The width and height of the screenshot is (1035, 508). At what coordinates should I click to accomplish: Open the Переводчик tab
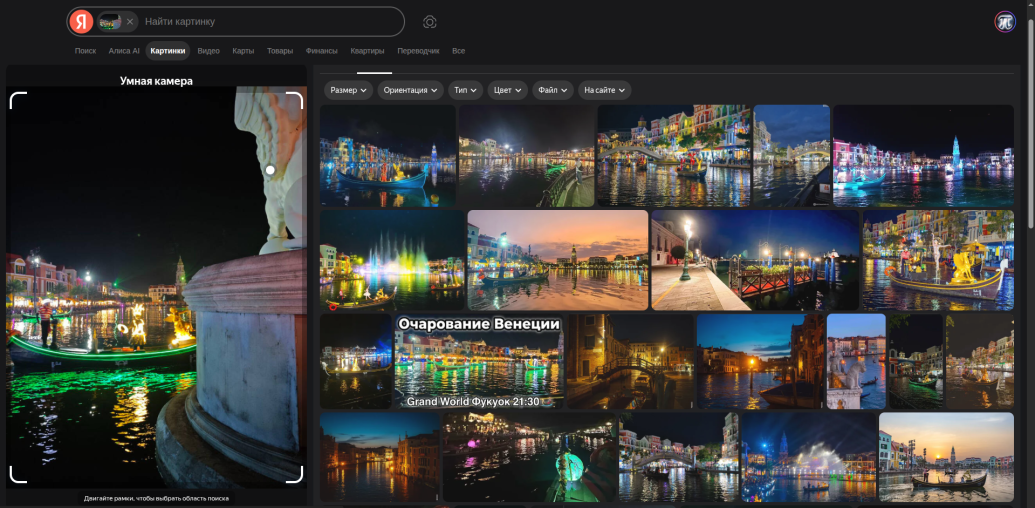pos(418,51)
